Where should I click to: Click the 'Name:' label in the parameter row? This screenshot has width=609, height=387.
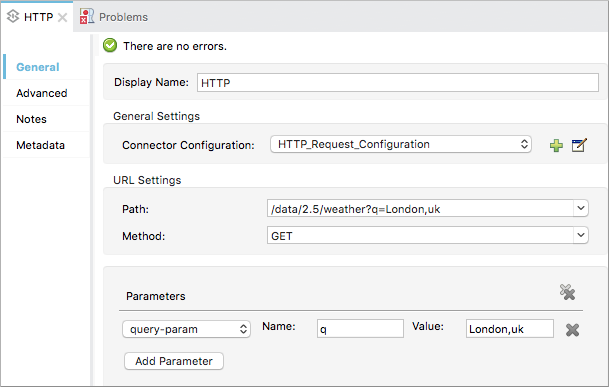[279, 326]
